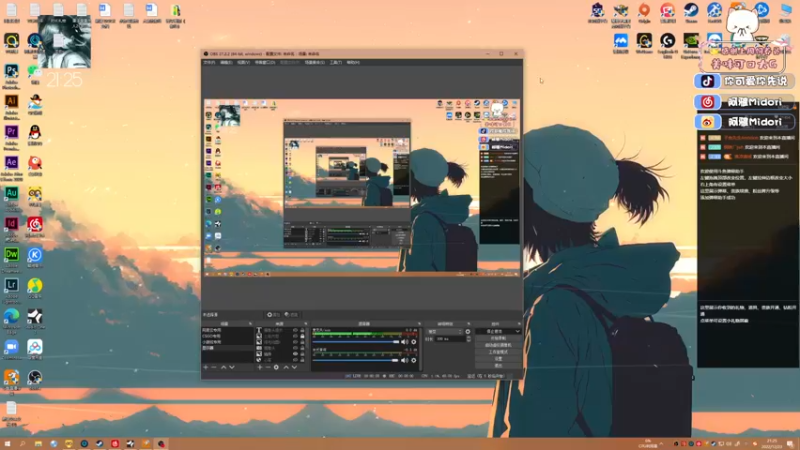Move source up in OBS Sources panel
Image resolution: width=800 pixels, height=450 pixels.
[286, 367]
